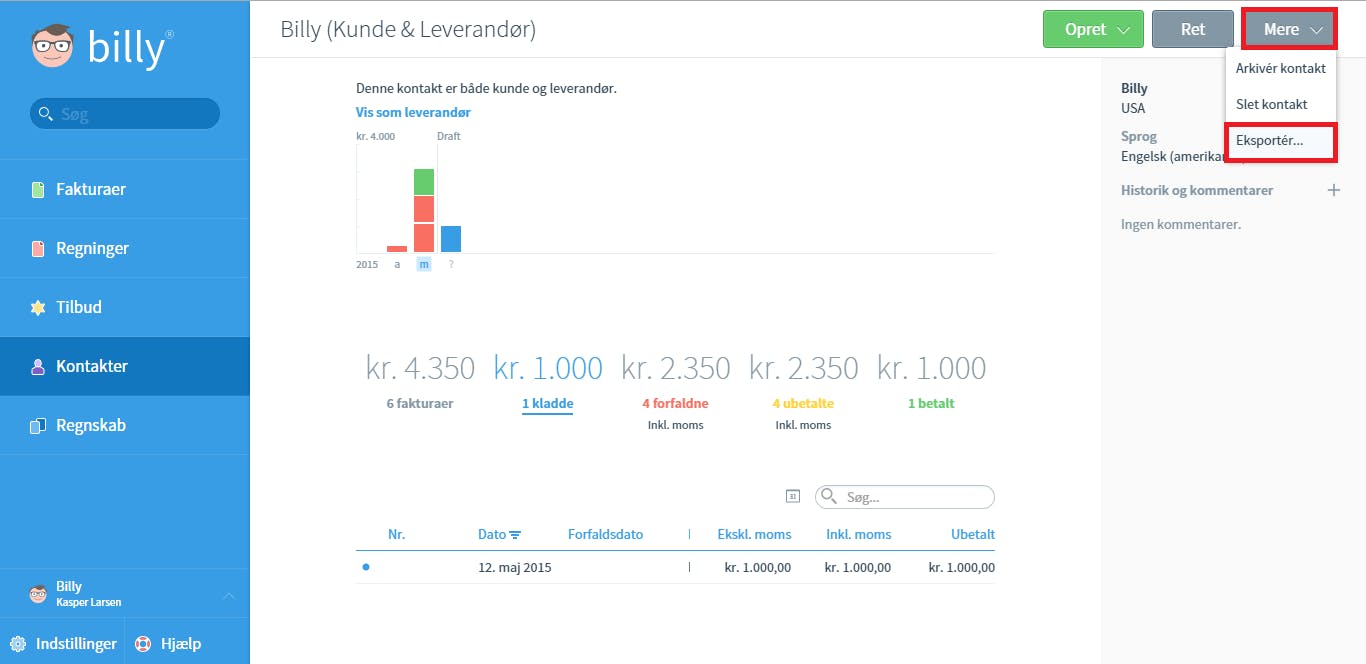The width and height of the screenshot is (1366, 664).
Task: Click the Billy logo mascot
Action: 52,46
